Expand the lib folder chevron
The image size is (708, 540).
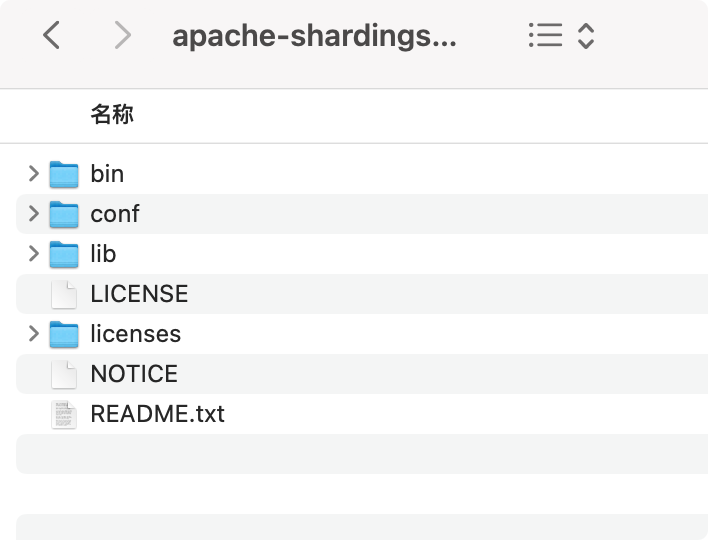[34, 254]
